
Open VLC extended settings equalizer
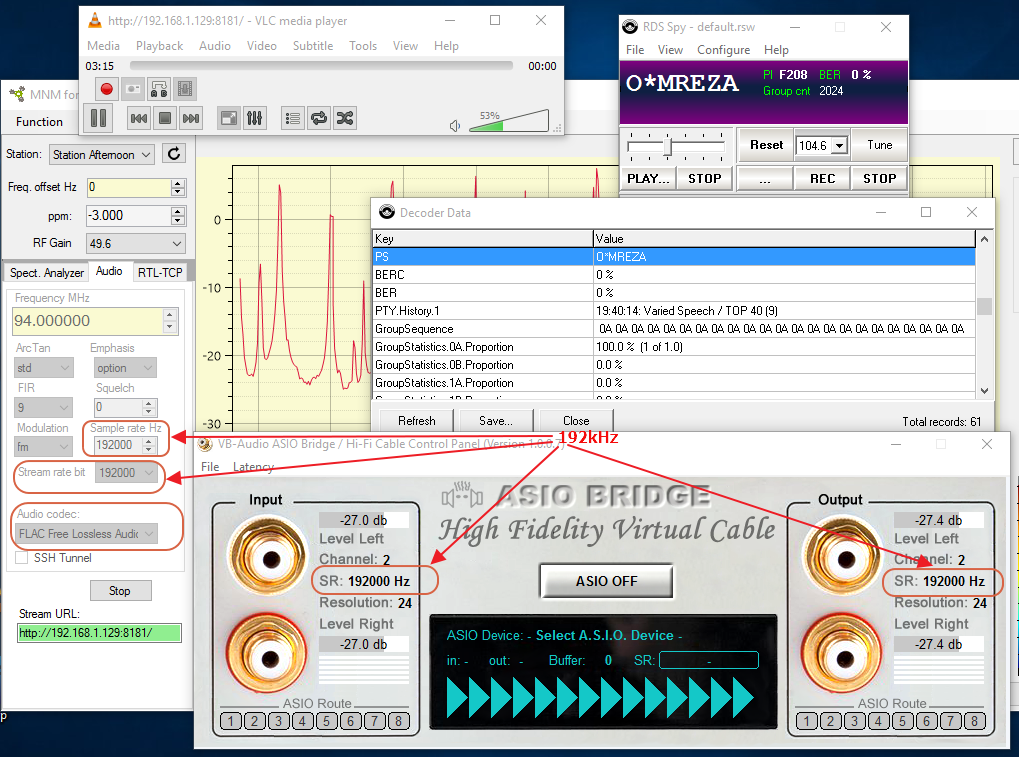(255, 118)
